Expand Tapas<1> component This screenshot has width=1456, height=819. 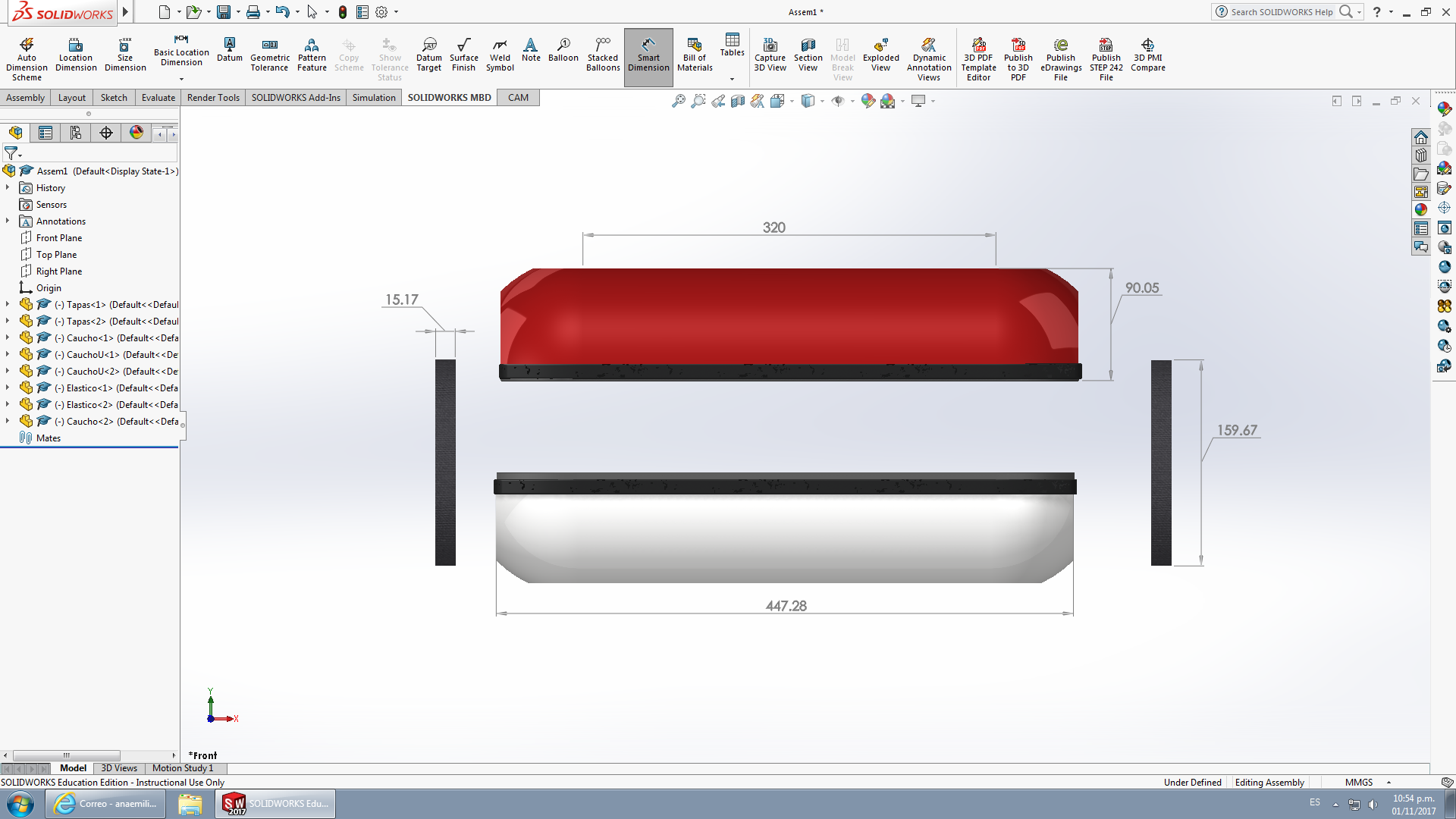(8, 305)
